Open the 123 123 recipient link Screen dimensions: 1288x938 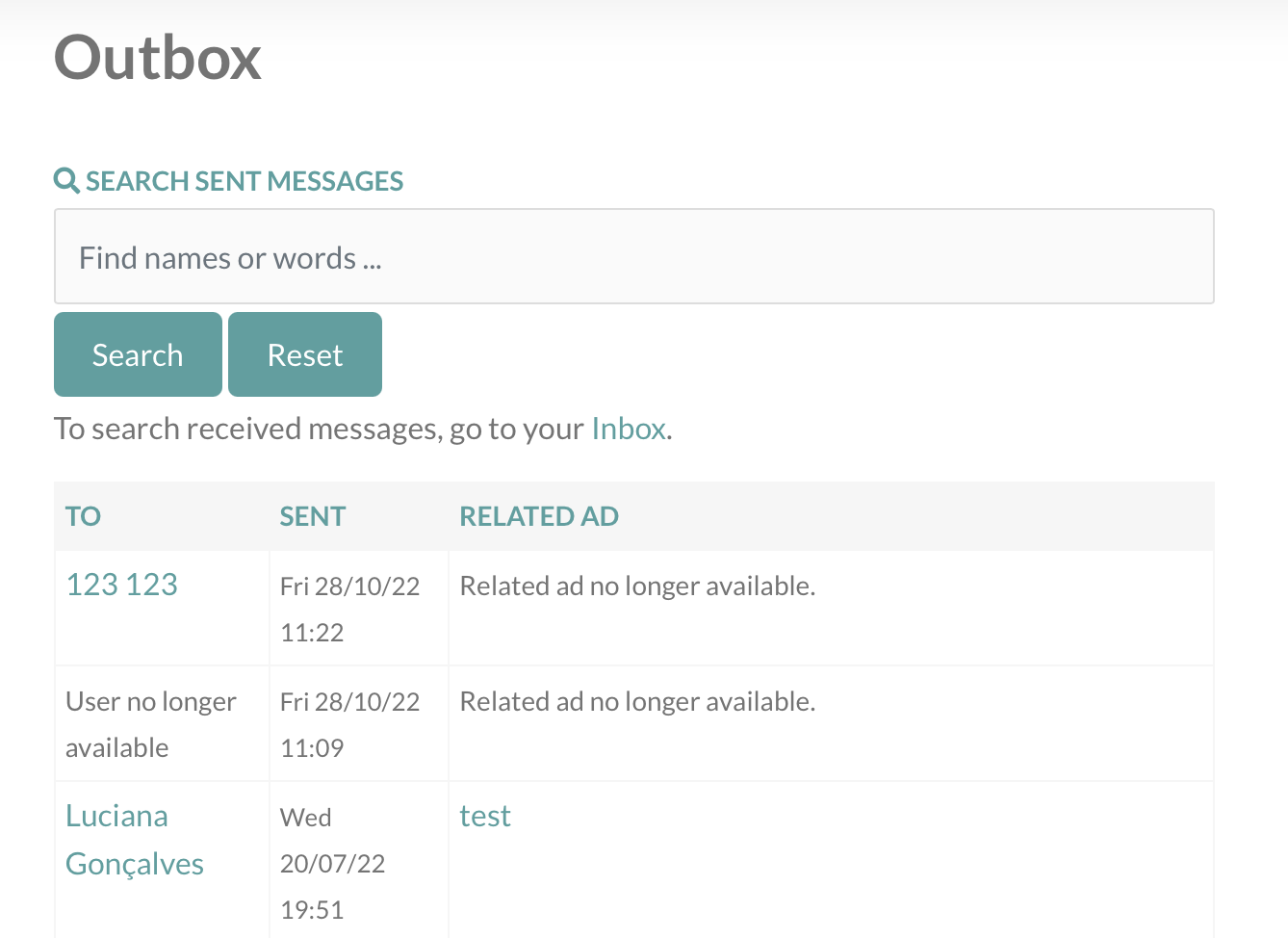pyautogui.click(x=121, y=585)
